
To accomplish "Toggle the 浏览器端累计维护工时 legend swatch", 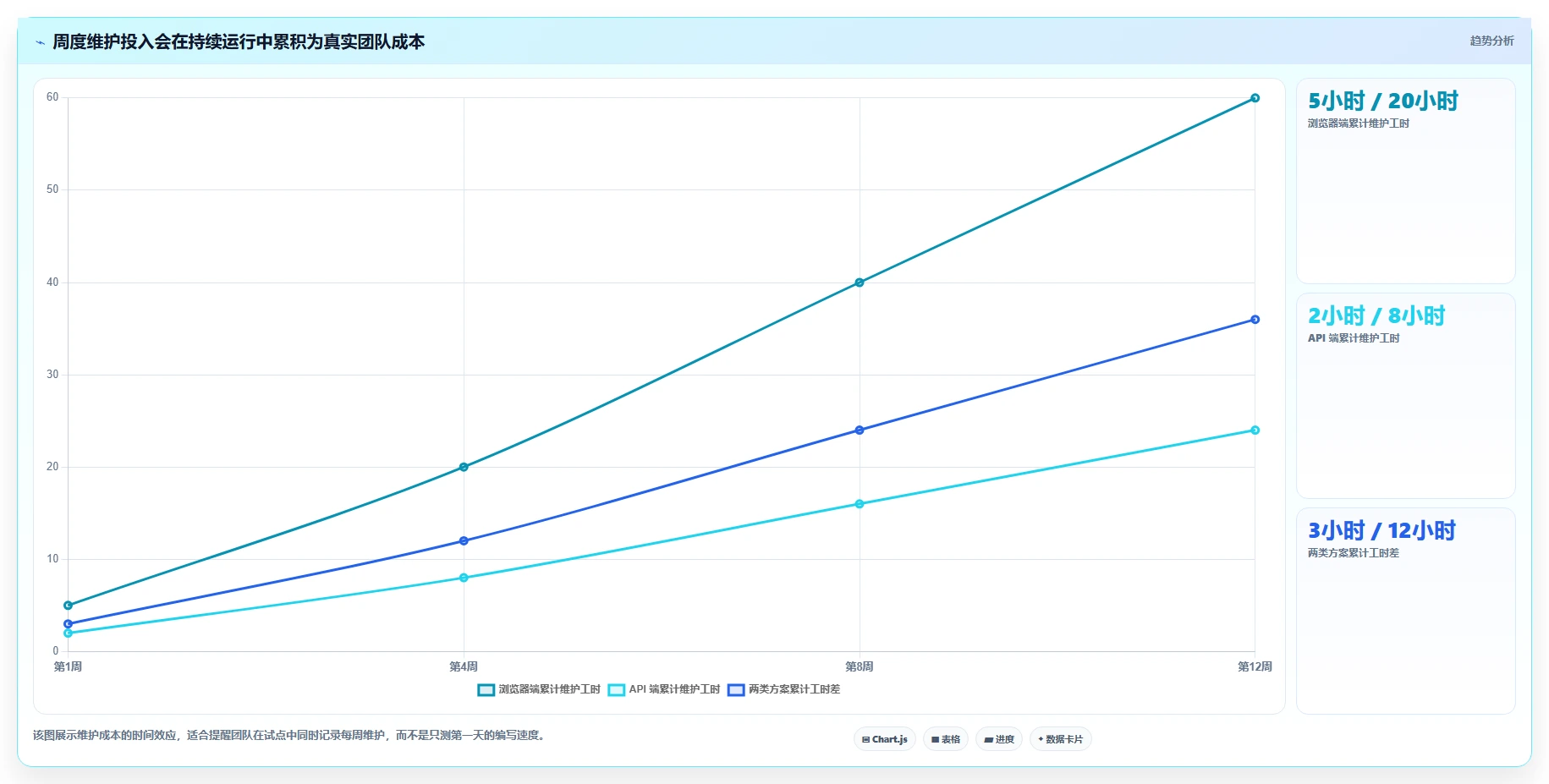I will 486,690.
